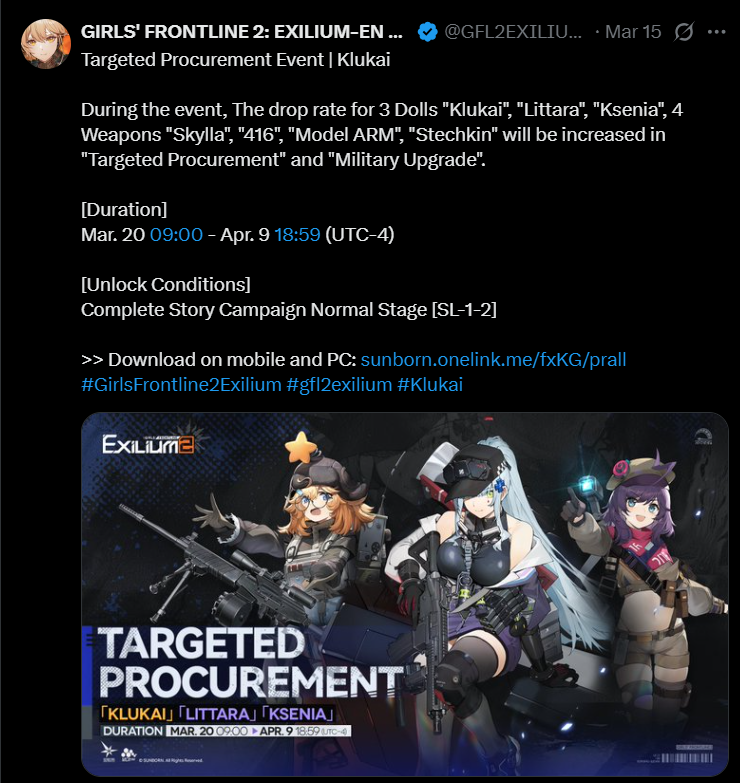Open sunborn.onelink.me download link

click(x=493, y=360)
